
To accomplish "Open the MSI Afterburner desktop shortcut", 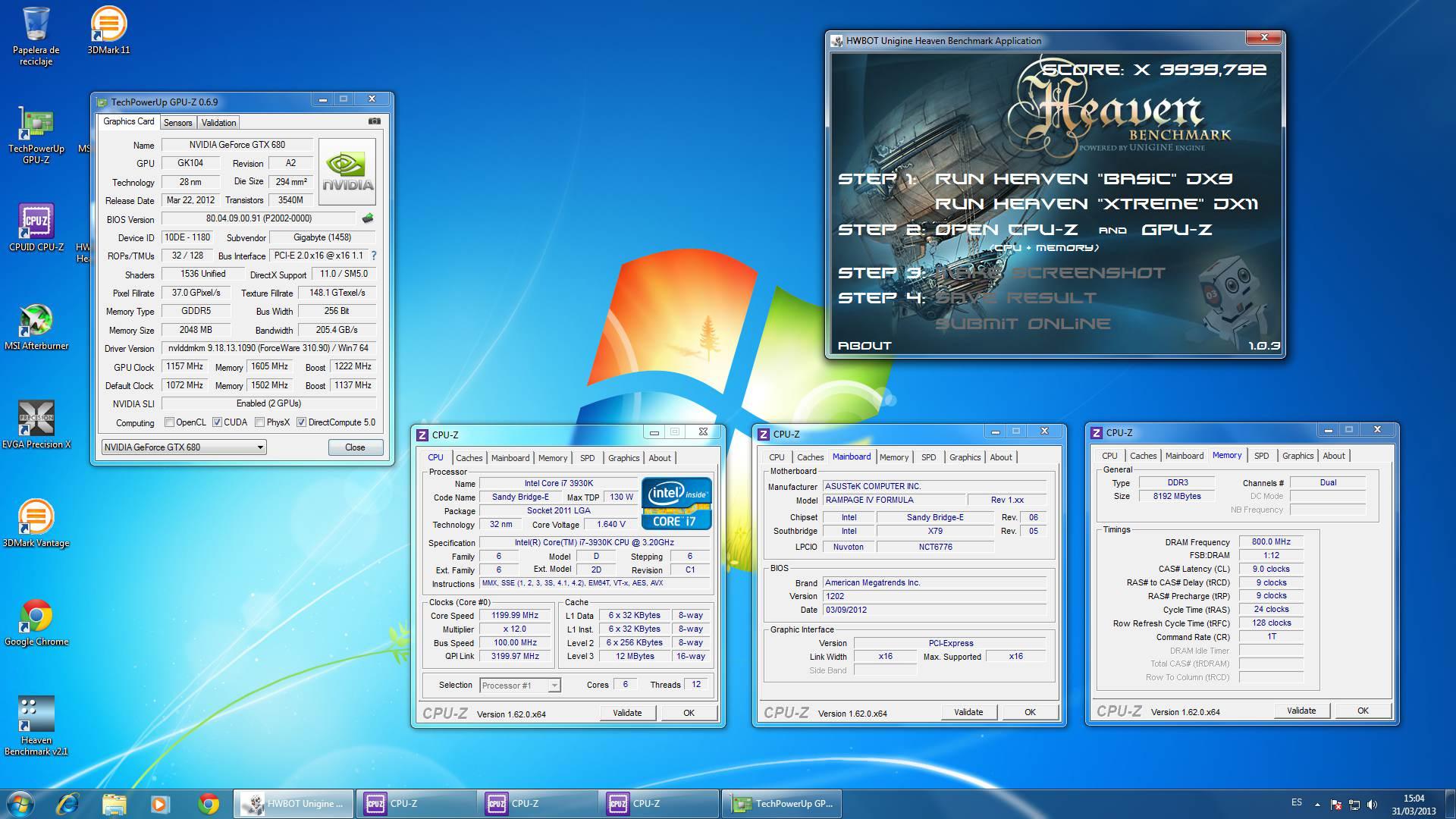I will click(36, 326).
